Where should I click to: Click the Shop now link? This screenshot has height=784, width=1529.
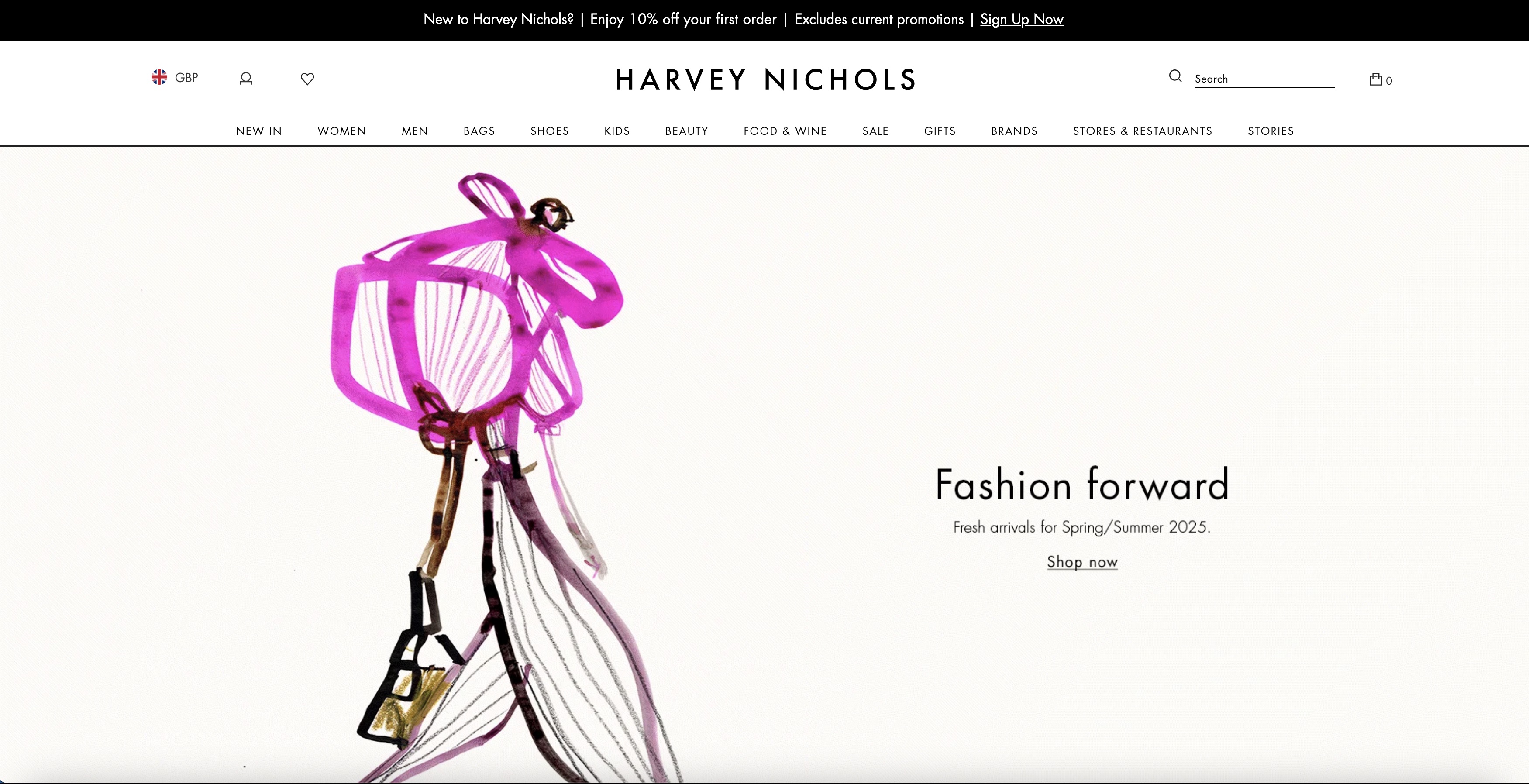tap(1082, 562)
